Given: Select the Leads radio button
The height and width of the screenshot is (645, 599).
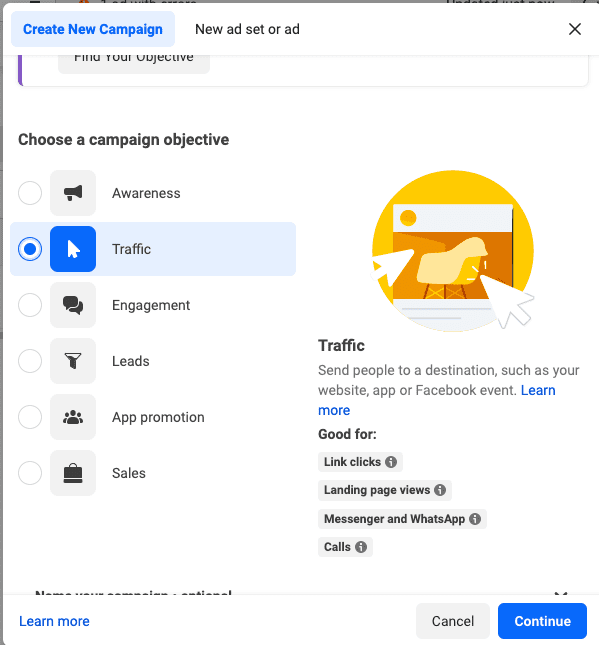Looking at the screenshot, I should click(30, 361).
